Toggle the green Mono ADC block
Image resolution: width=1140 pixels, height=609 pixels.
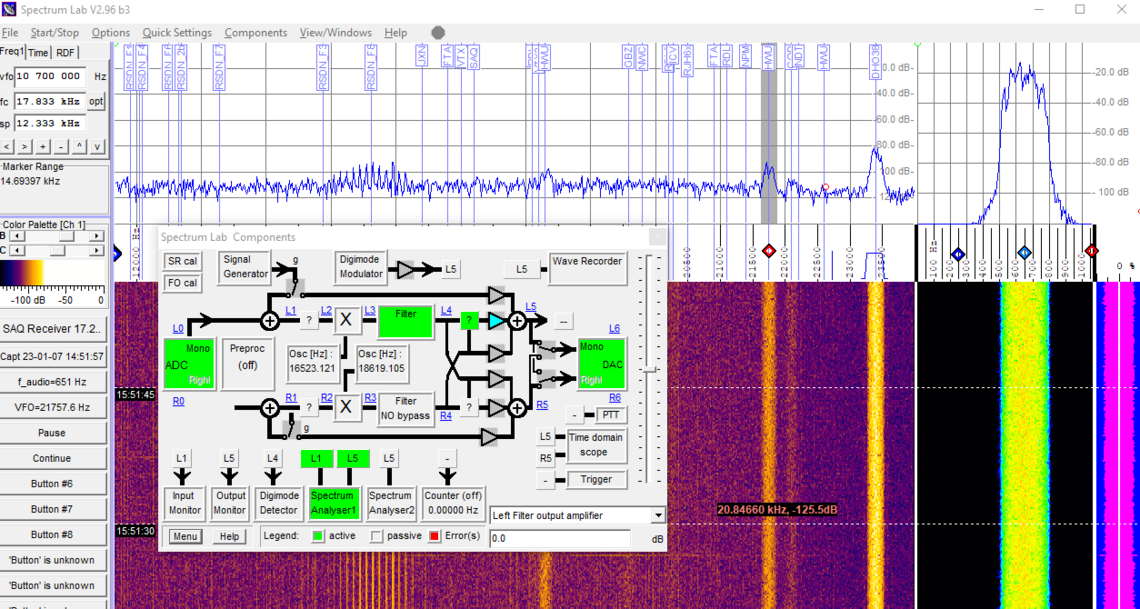point(189,363)
